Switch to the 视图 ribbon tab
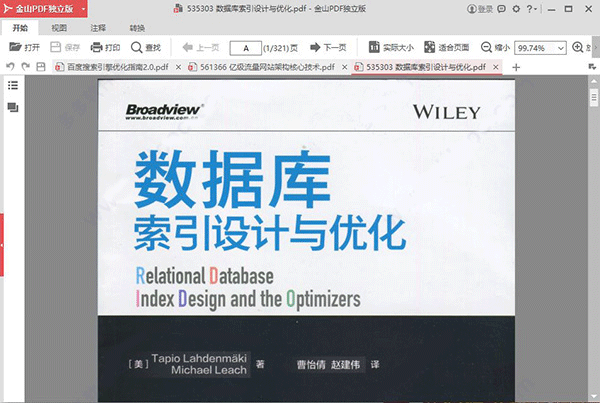This screenshot has width=600, height=403. (x=59, y=28)
